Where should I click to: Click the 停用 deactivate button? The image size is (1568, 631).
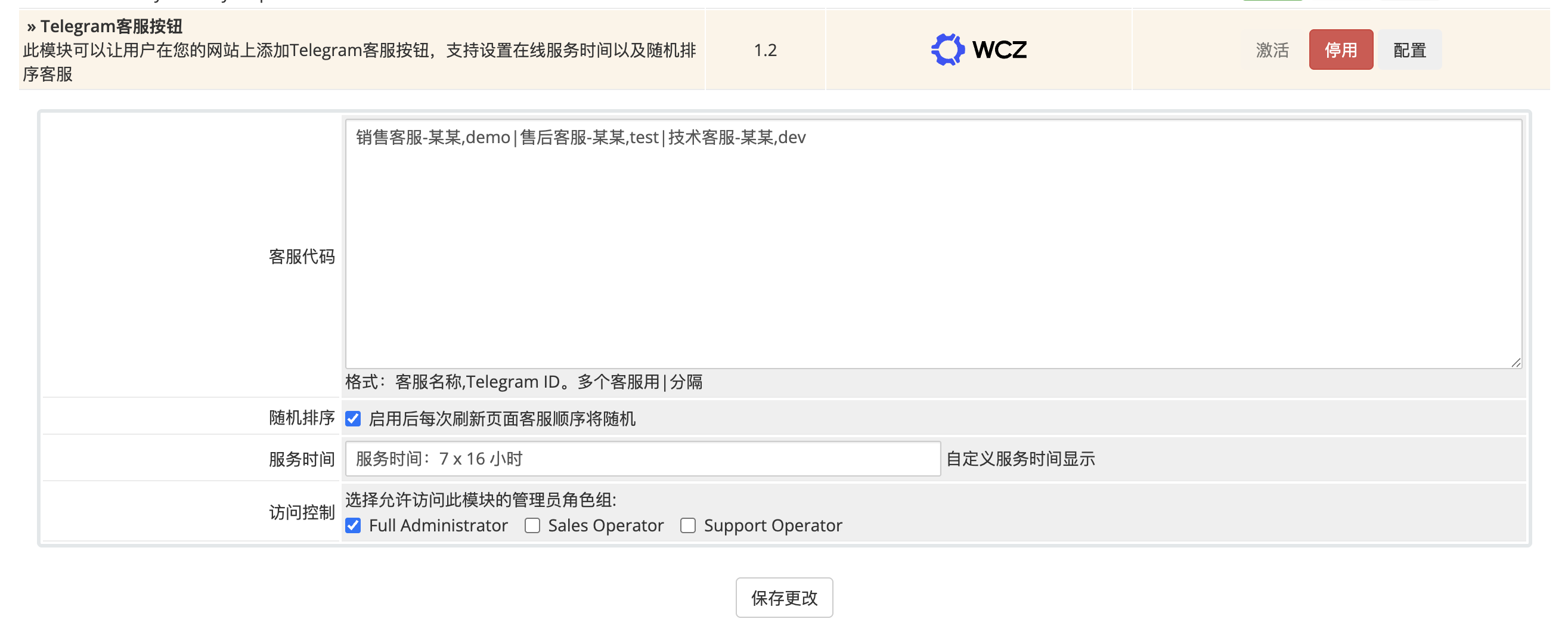1341,50
